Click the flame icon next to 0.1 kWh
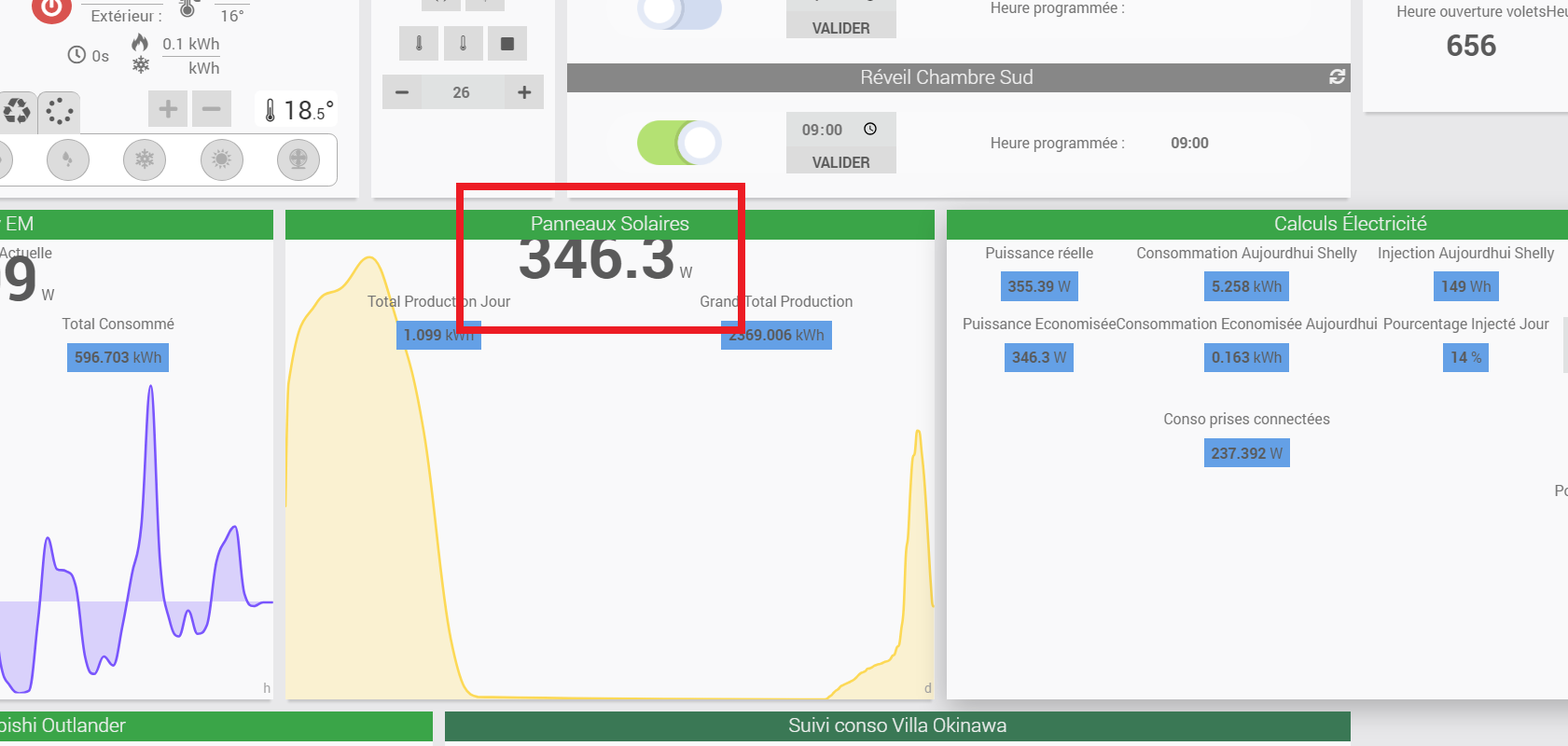This screenshot has height=746, width=1568. [140, 43]
